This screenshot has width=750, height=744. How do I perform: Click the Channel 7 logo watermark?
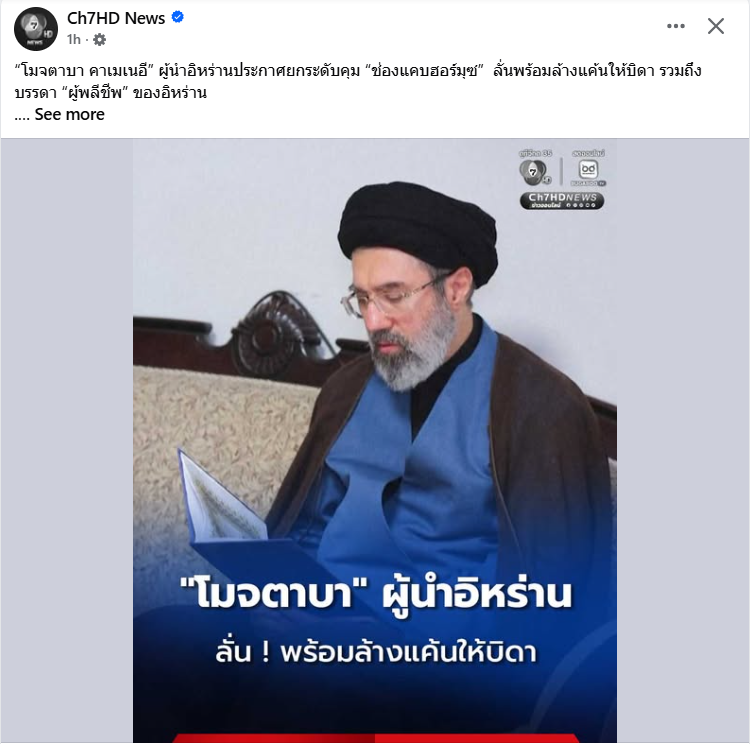(535, 171)
